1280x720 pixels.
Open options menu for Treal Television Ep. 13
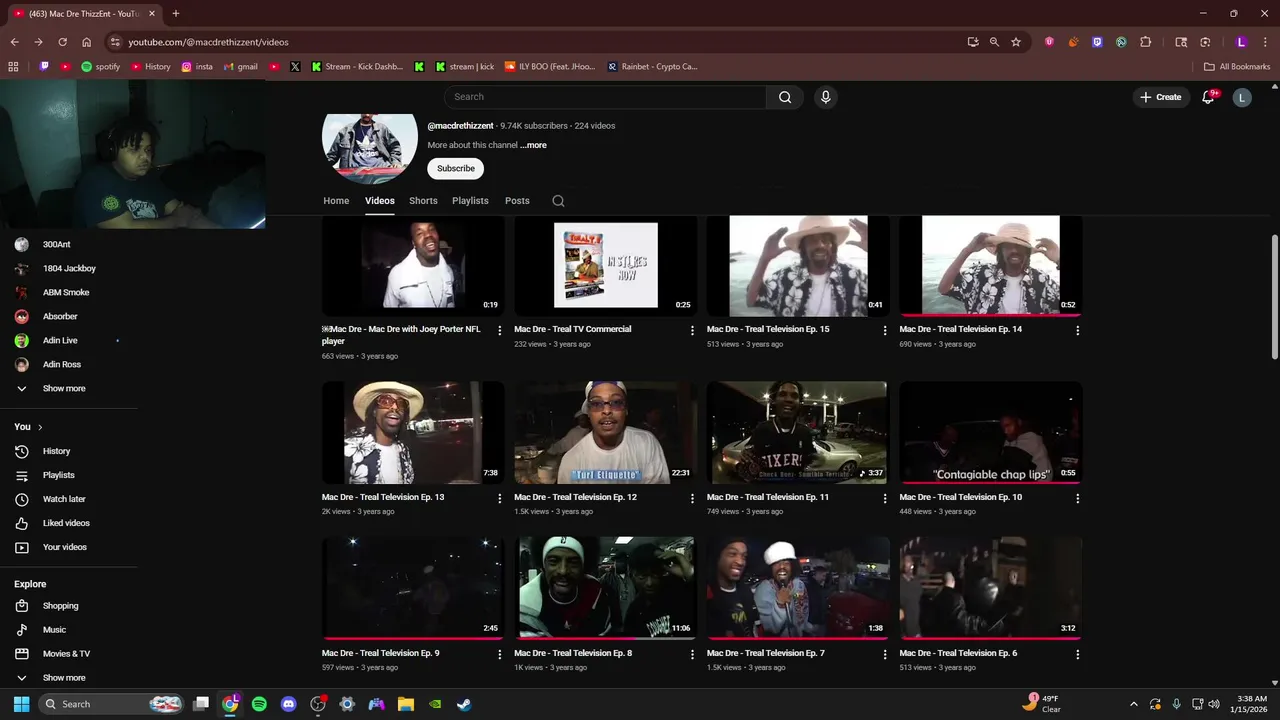click(500, 498)
